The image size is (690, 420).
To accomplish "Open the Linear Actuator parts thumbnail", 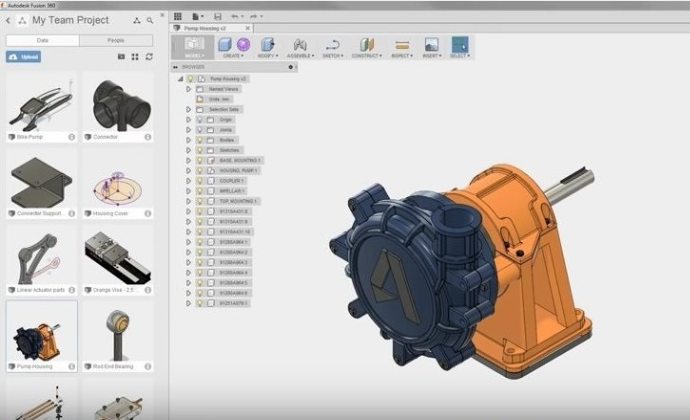I will click(x=42, y=258).
